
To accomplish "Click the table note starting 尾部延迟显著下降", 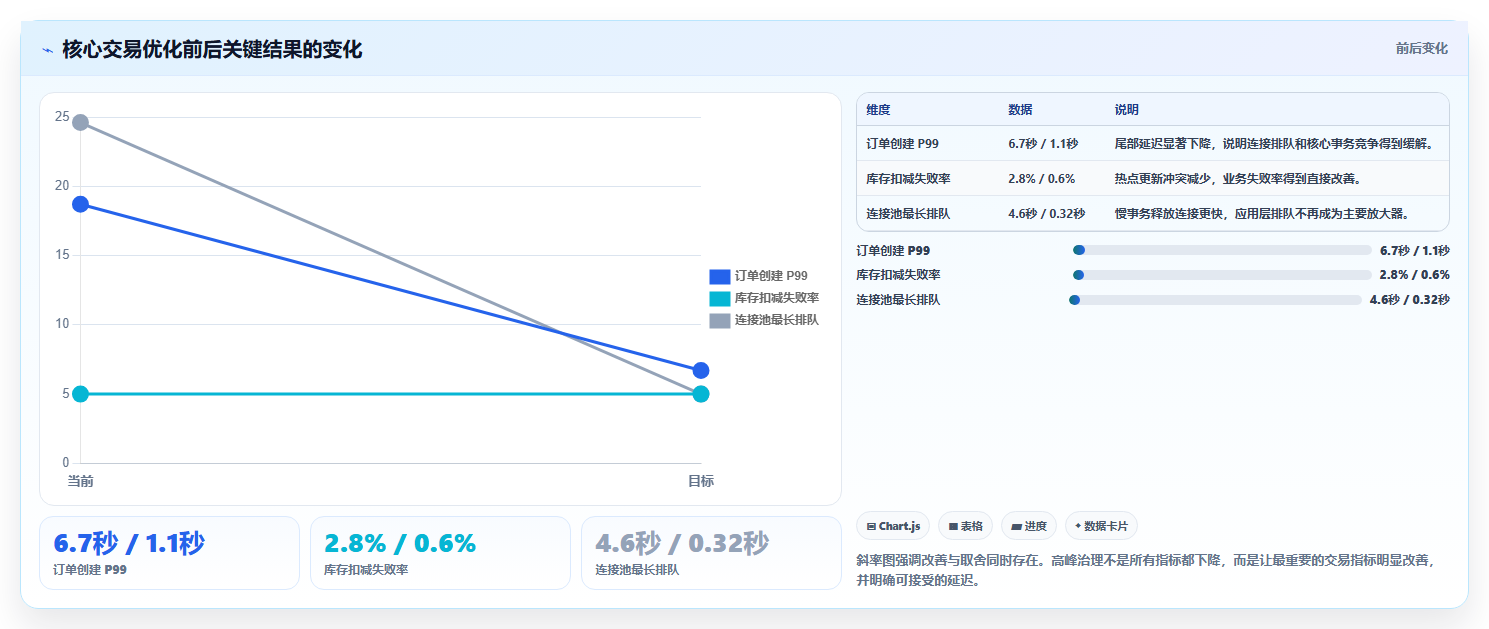I will click(1275, 144).
